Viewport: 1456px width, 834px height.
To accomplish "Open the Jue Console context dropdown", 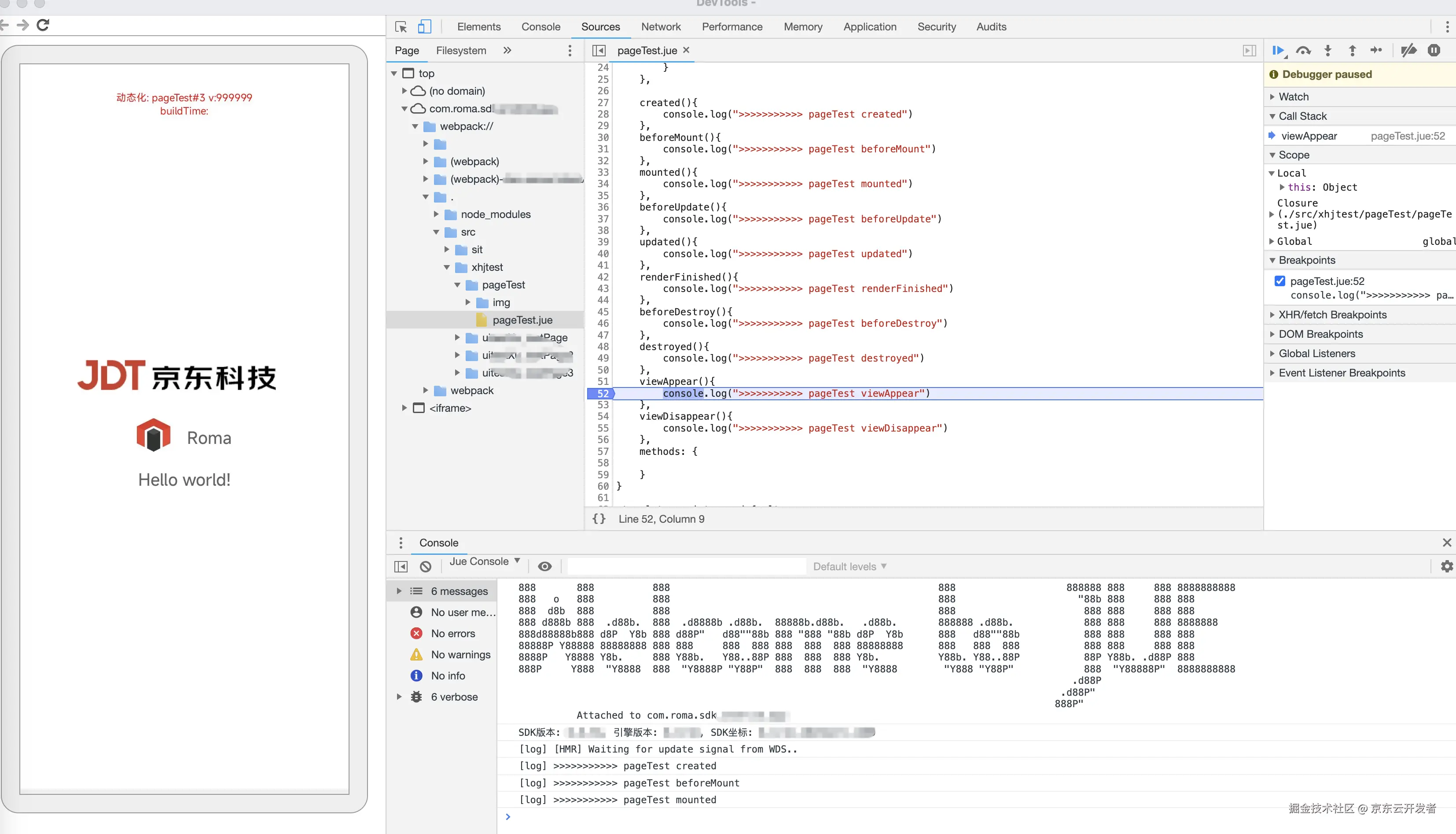I will click(484, 562).
